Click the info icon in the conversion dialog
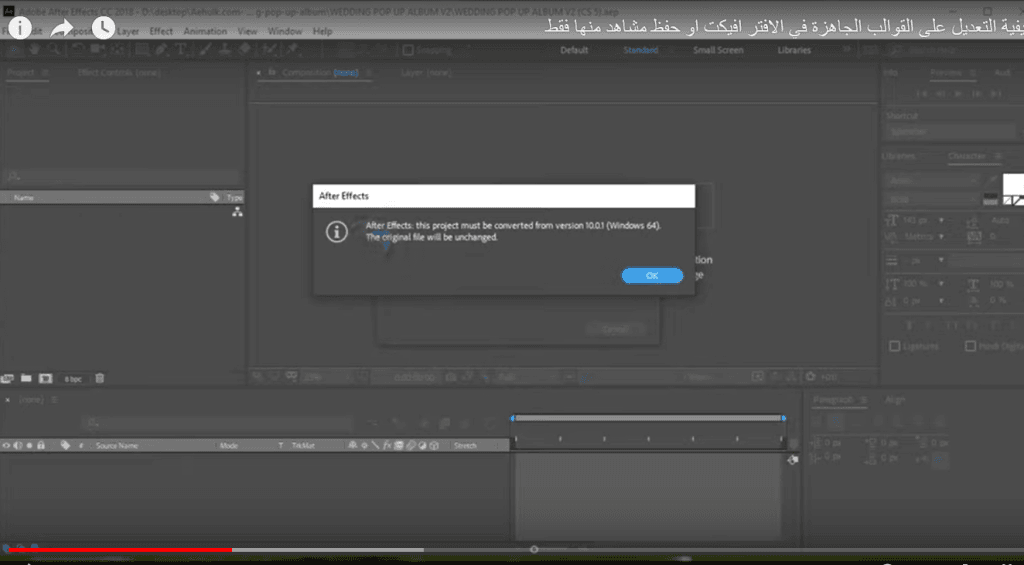This screenshot has height=565, width=1024. click(336, 231)
